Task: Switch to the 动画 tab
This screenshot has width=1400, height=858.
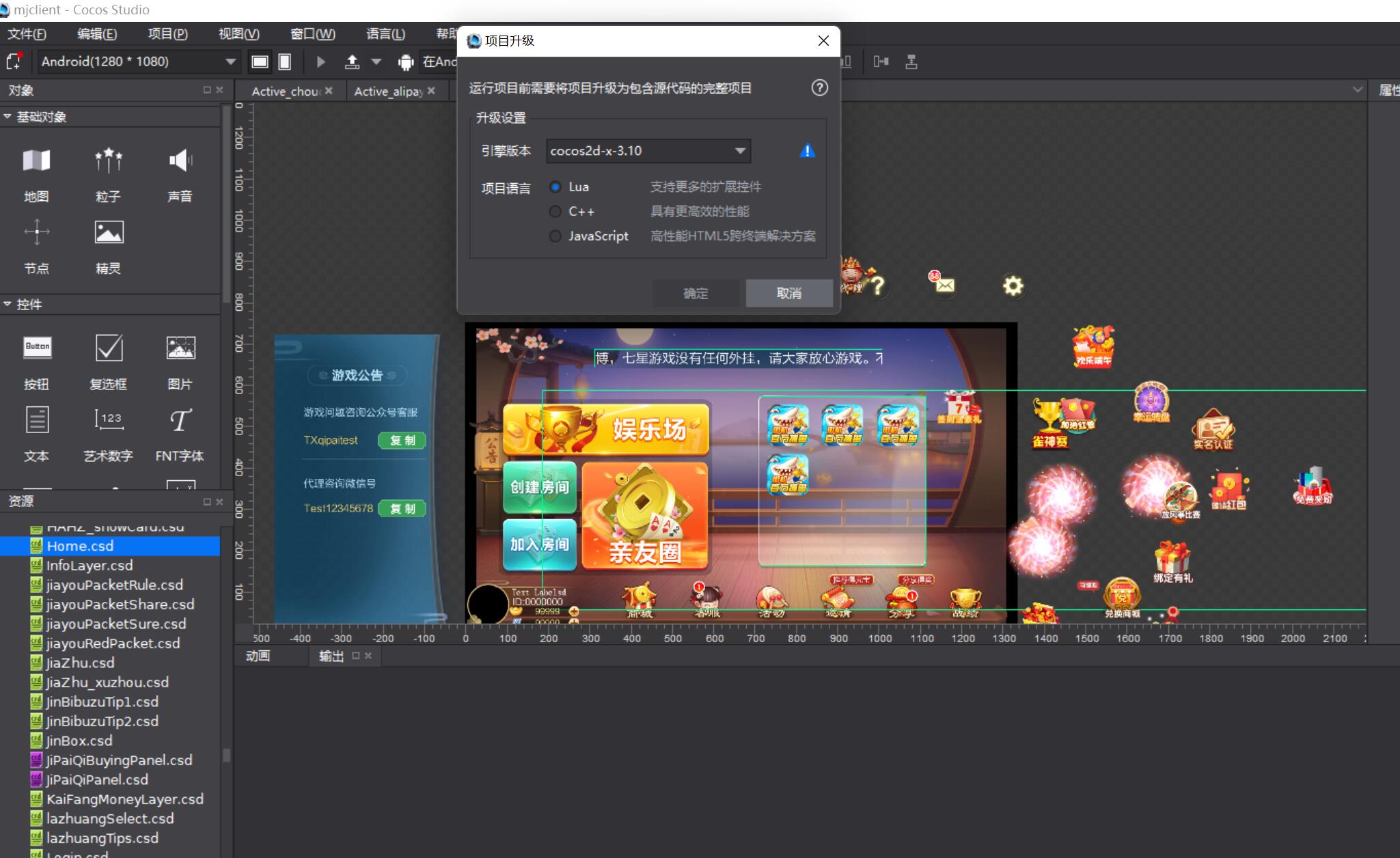Action: (x=258, y=656)
